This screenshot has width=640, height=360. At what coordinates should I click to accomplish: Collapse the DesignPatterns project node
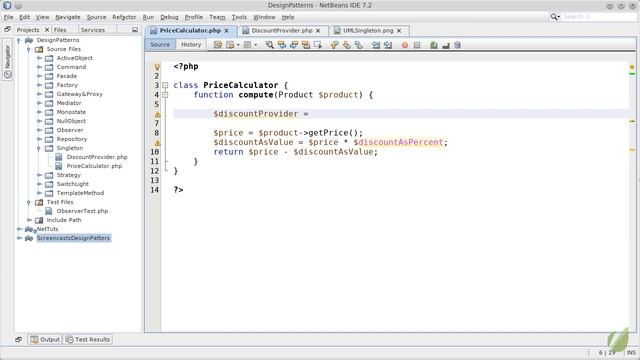tap(18, 40)
